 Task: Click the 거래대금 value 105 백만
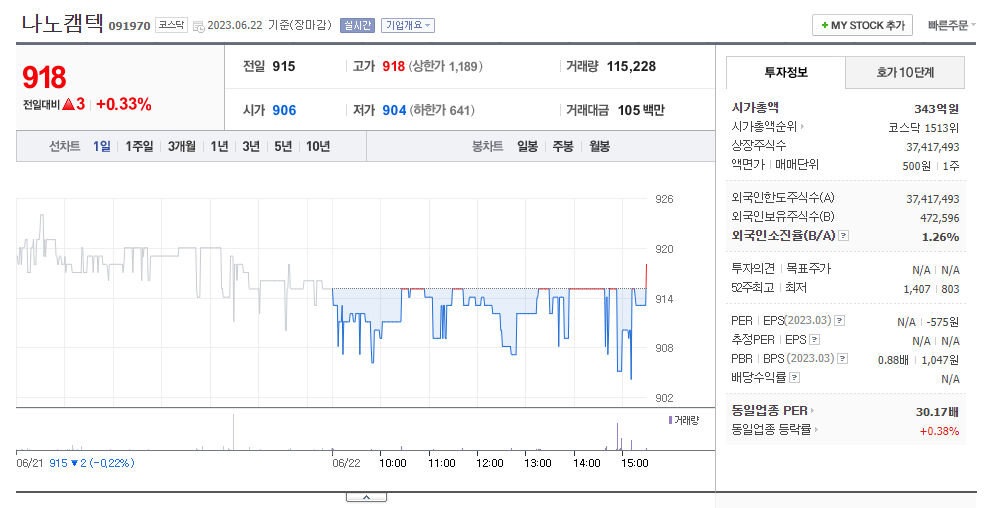coord(641,110)
